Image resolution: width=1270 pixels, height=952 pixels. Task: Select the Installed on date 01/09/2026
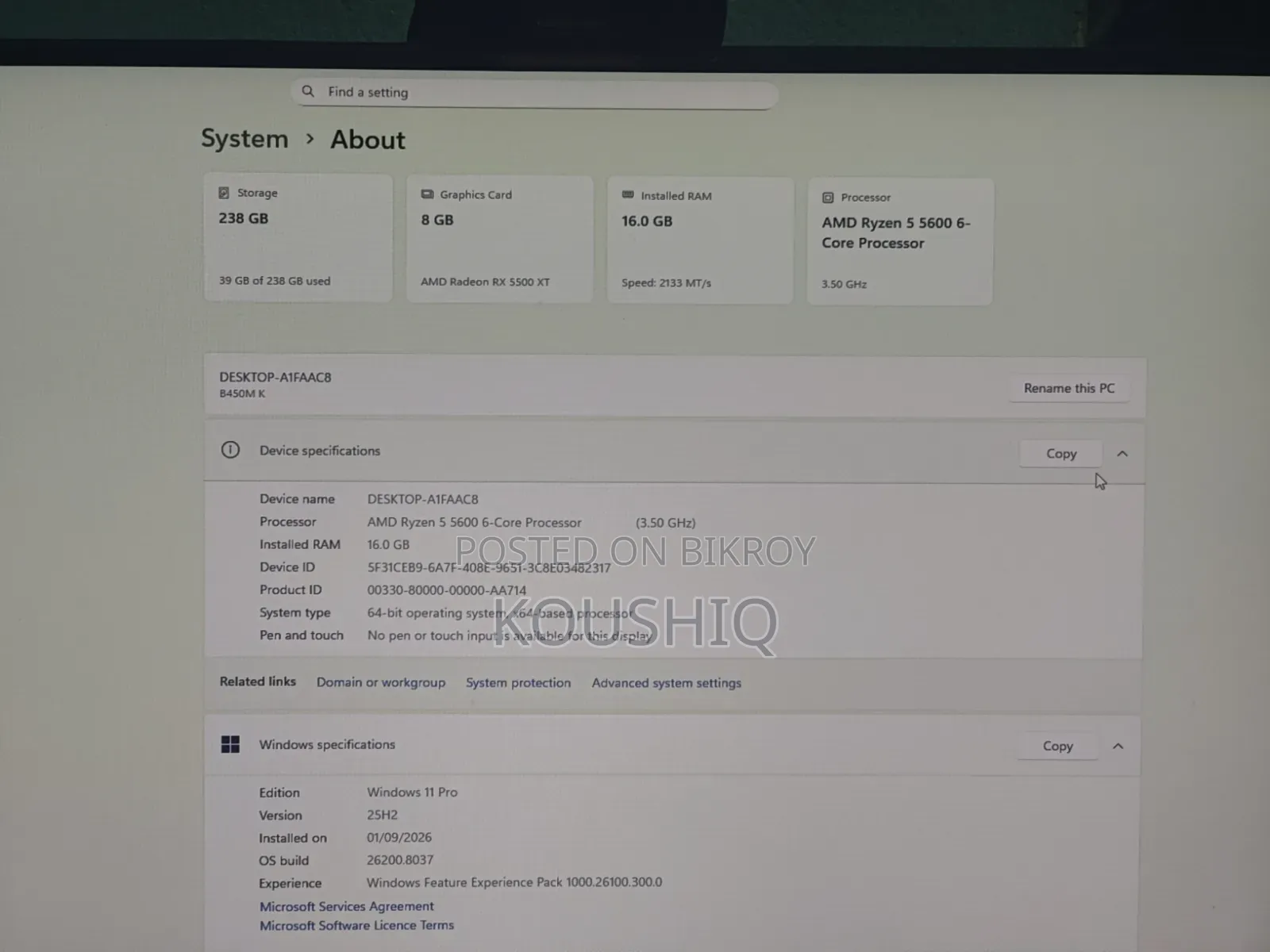tap(399, 837)
